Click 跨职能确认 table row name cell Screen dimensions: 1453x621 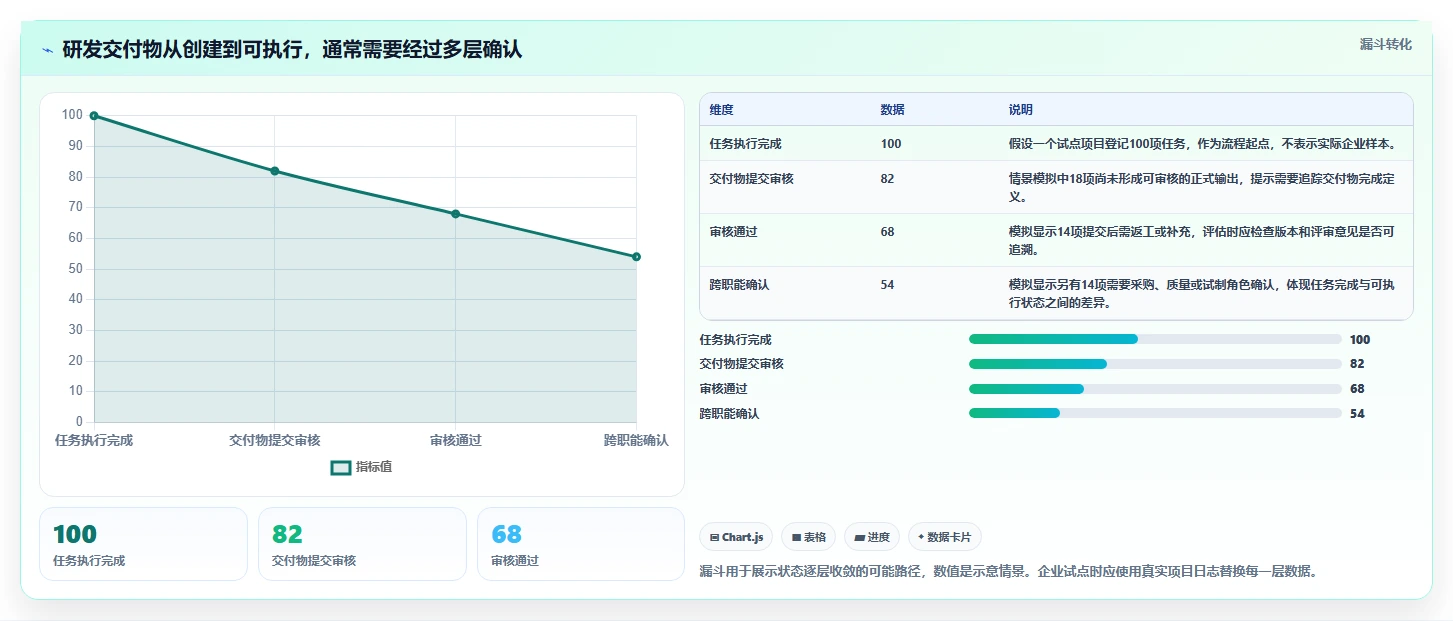pos(739,285)
